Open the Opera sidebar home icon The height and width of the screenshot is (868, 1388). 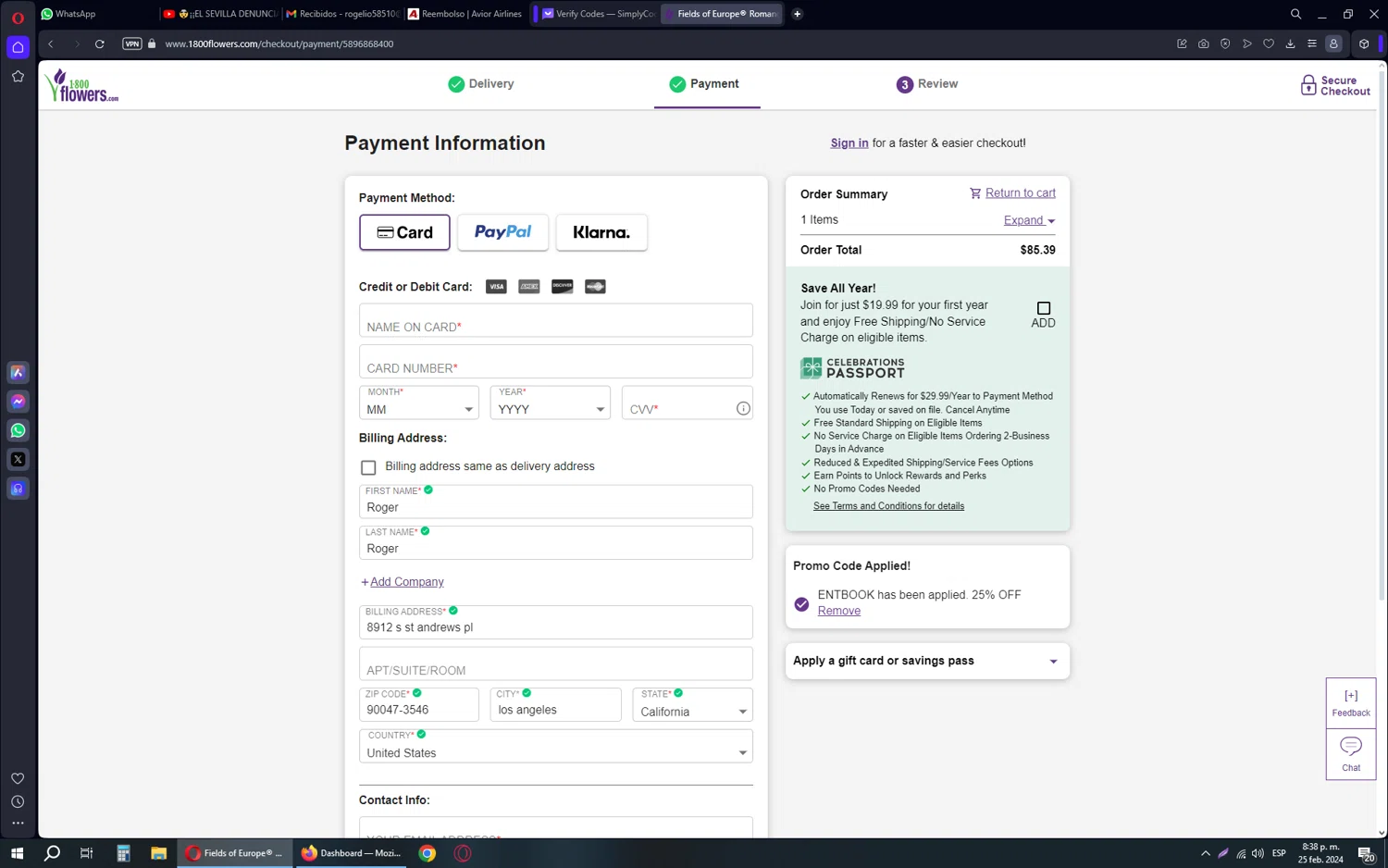pos(18,47)
